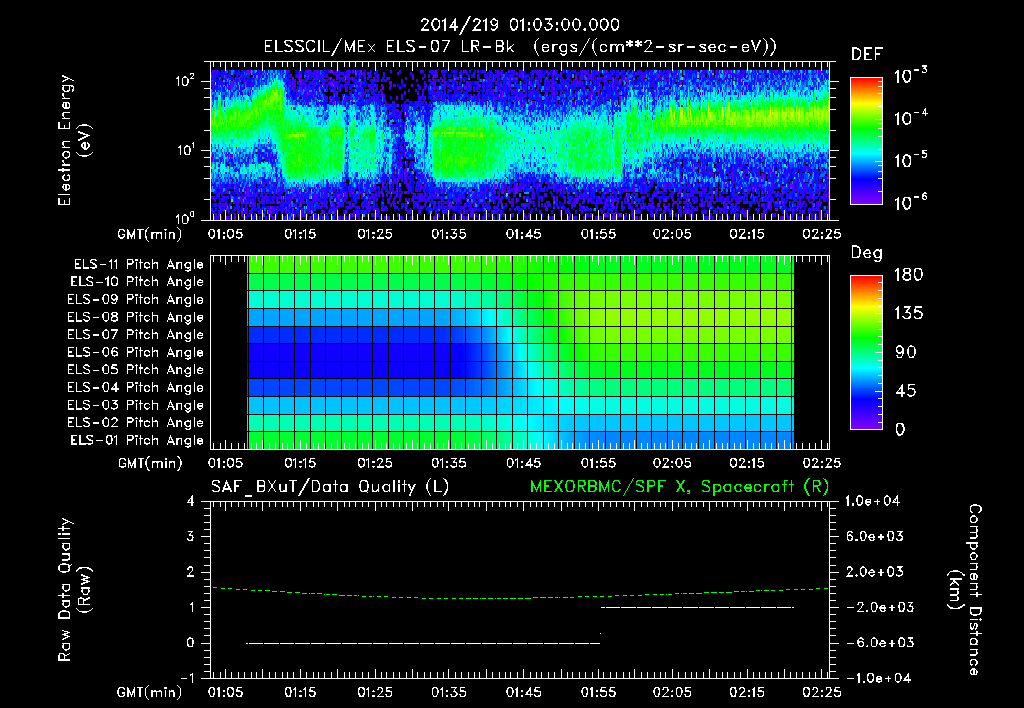Click the 0 value on Deg color scale
Screen dimensions: 1024x708
[x=900, y=430]
